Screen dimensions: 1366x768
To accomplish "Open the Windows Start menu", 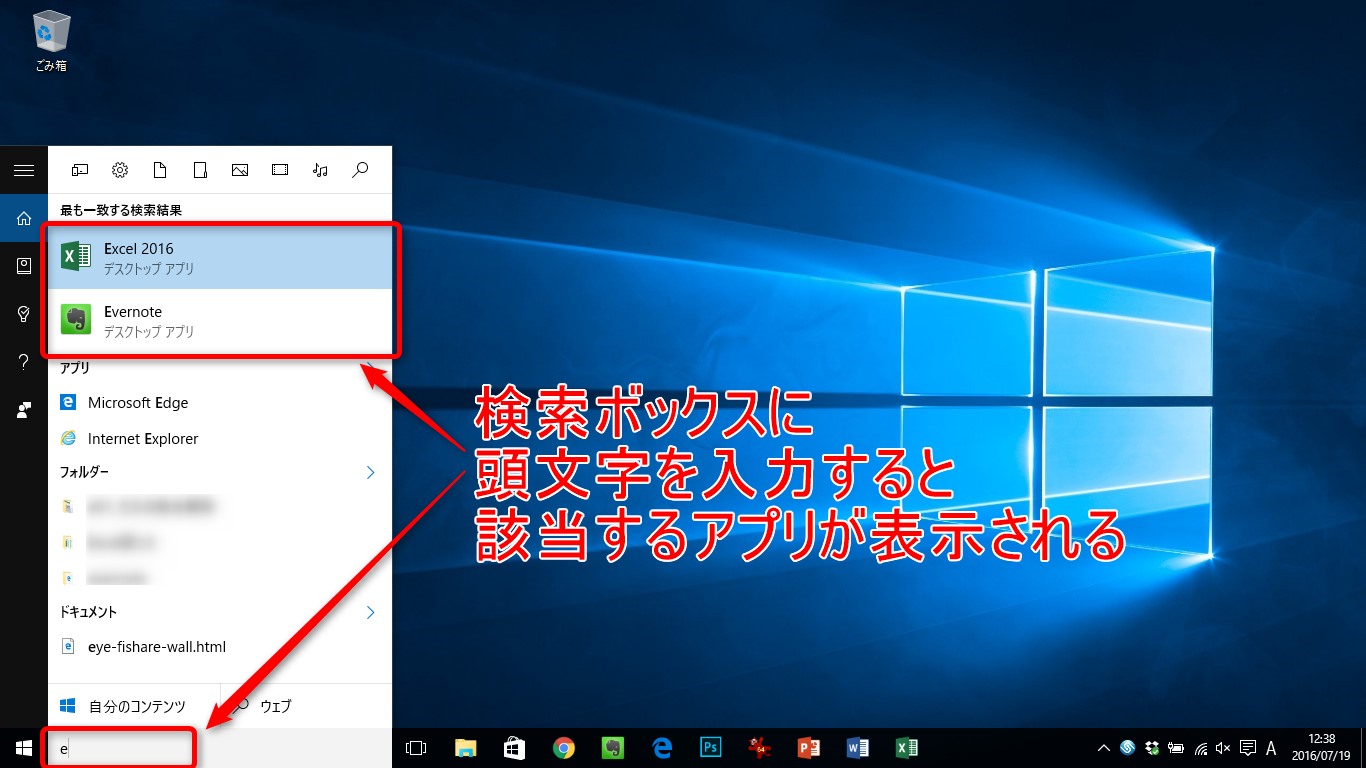I will (24, 748).
